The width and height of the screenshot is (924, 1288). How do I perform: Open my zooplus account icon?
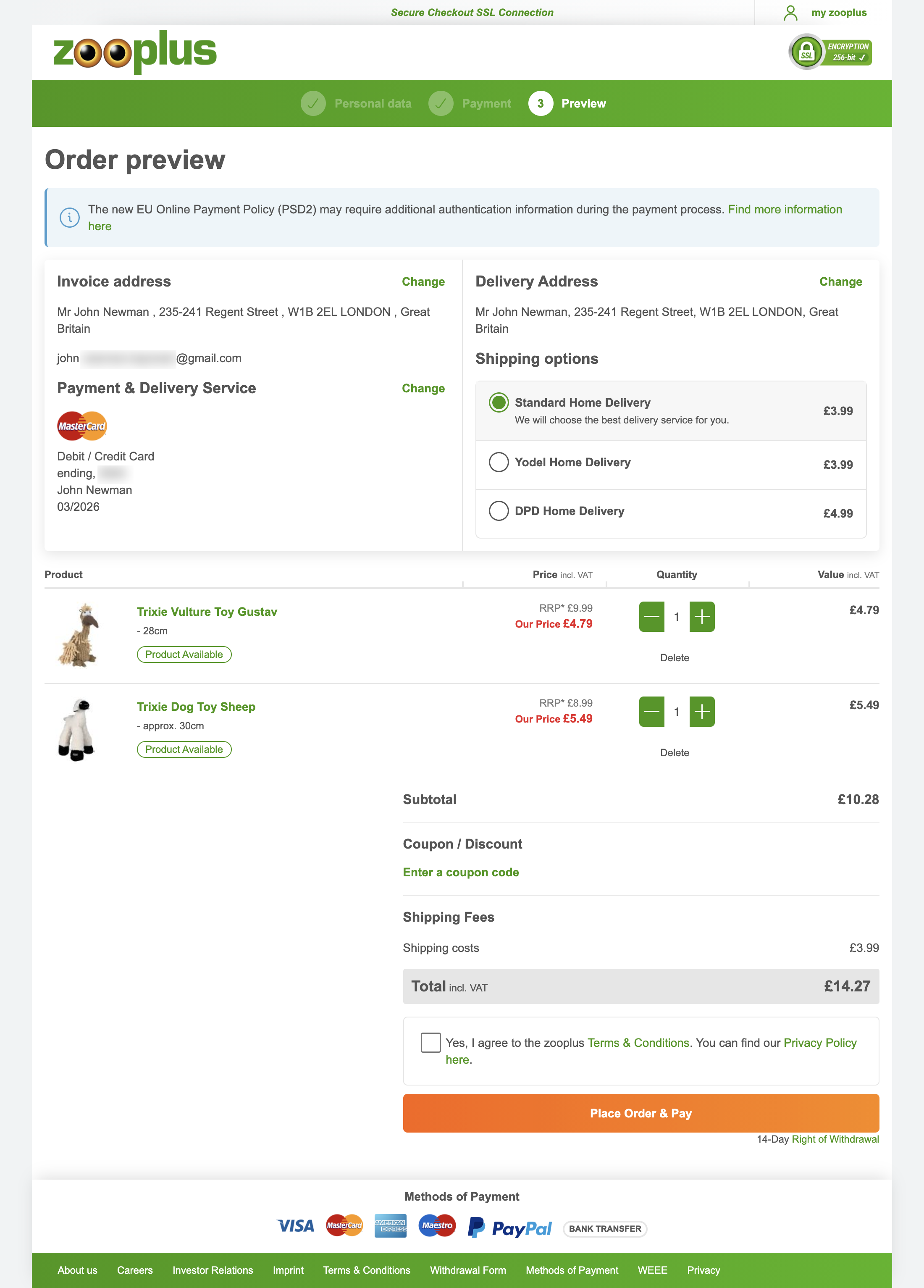(790, 13)
